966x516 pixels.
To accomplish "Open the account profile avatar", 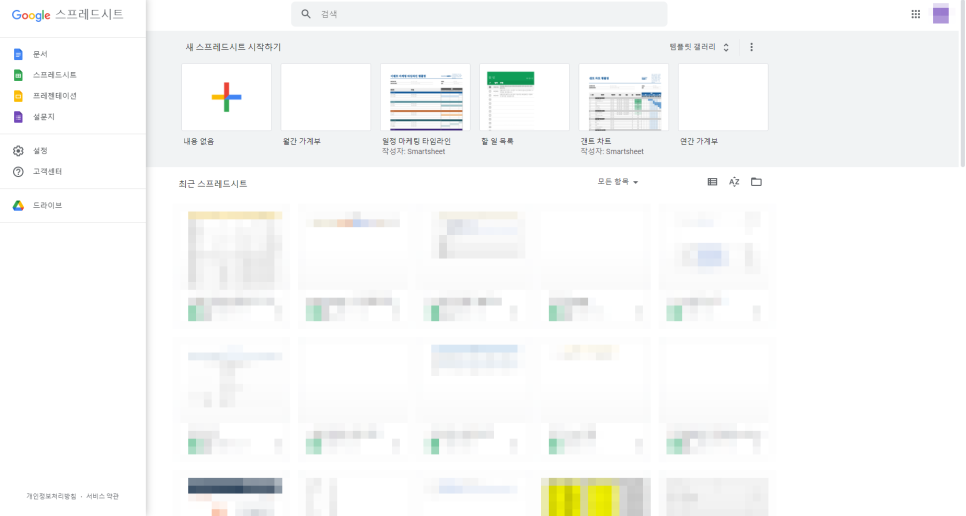I will pyautogui.click(x=941, y=14).
